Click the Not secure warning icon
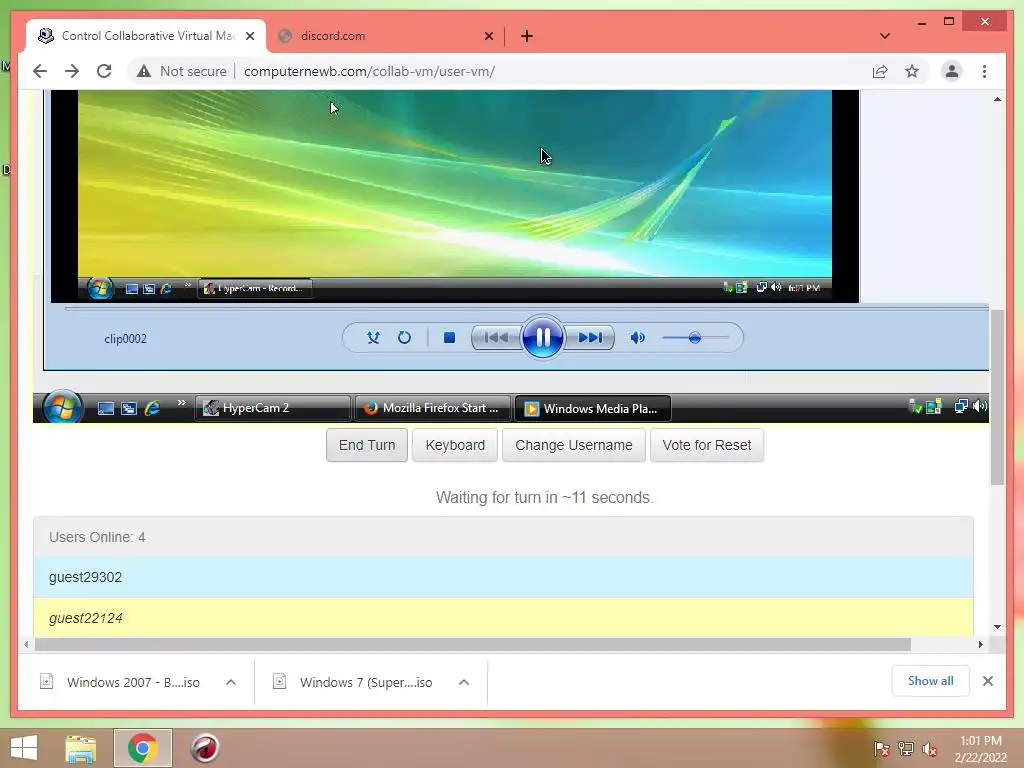 pyautogui.click(x=144, y=71)
